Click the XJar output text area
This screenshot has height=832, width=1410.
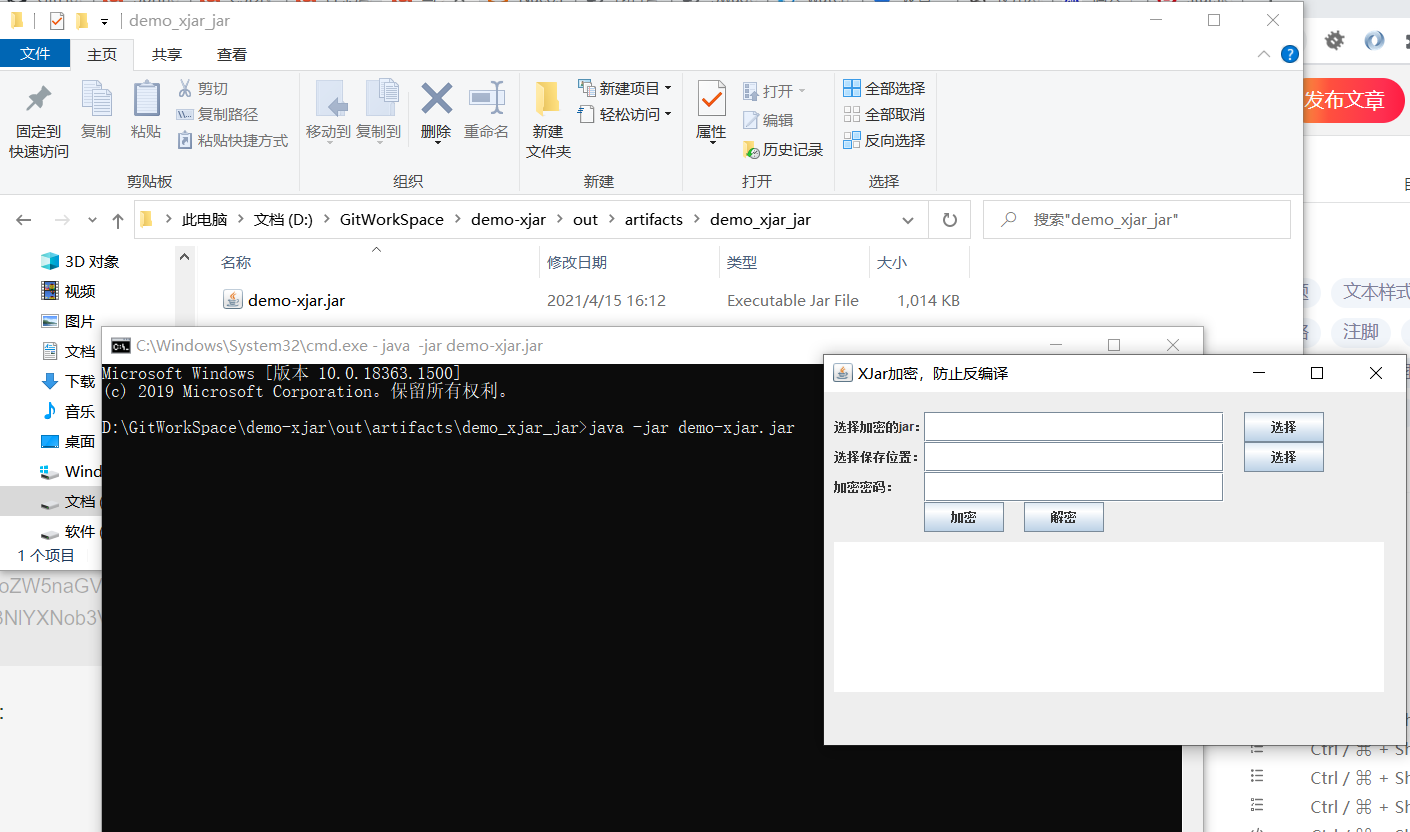pos(1109,617)
